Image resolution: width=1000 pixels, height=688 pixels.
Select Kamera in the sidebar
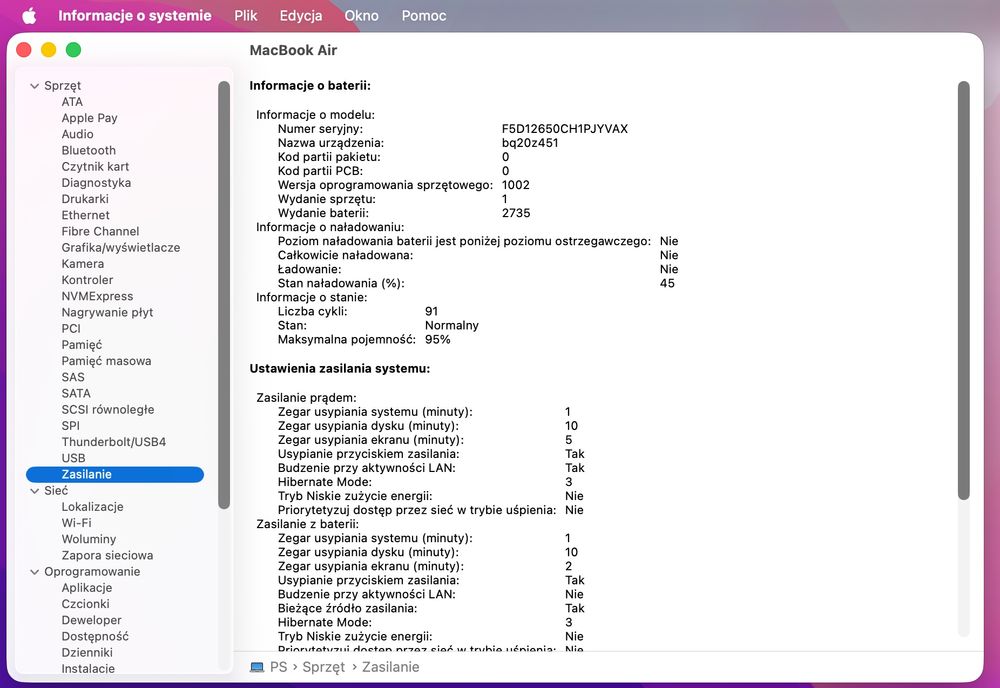click(82, 263)
